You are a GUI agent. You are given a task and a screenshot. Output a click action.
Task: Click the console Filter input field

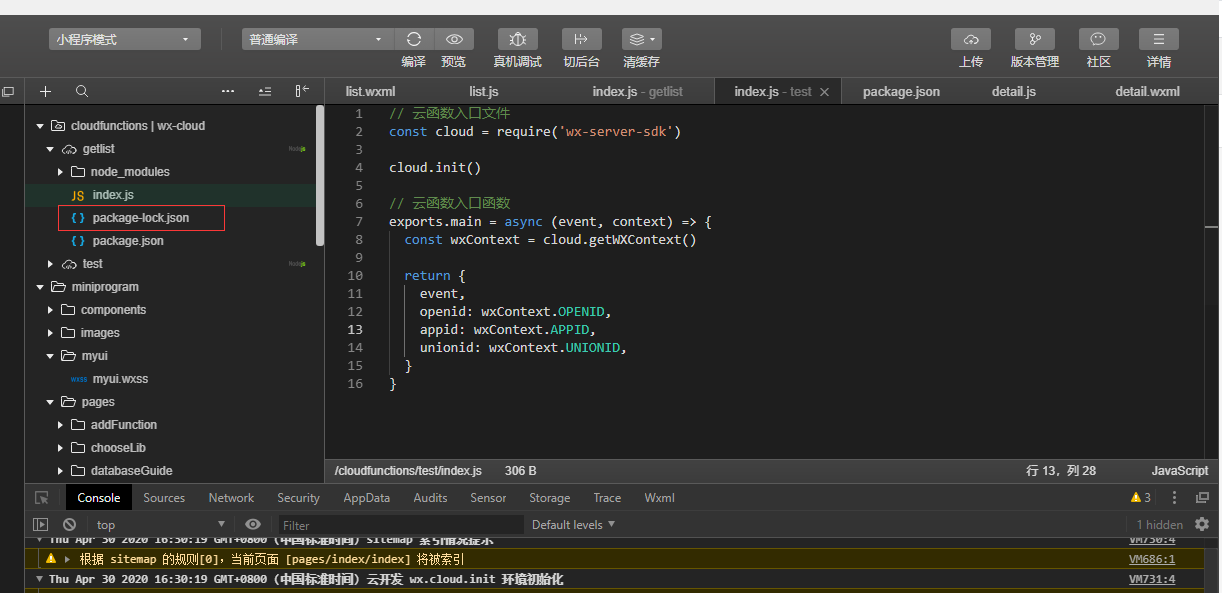(401, 525)
